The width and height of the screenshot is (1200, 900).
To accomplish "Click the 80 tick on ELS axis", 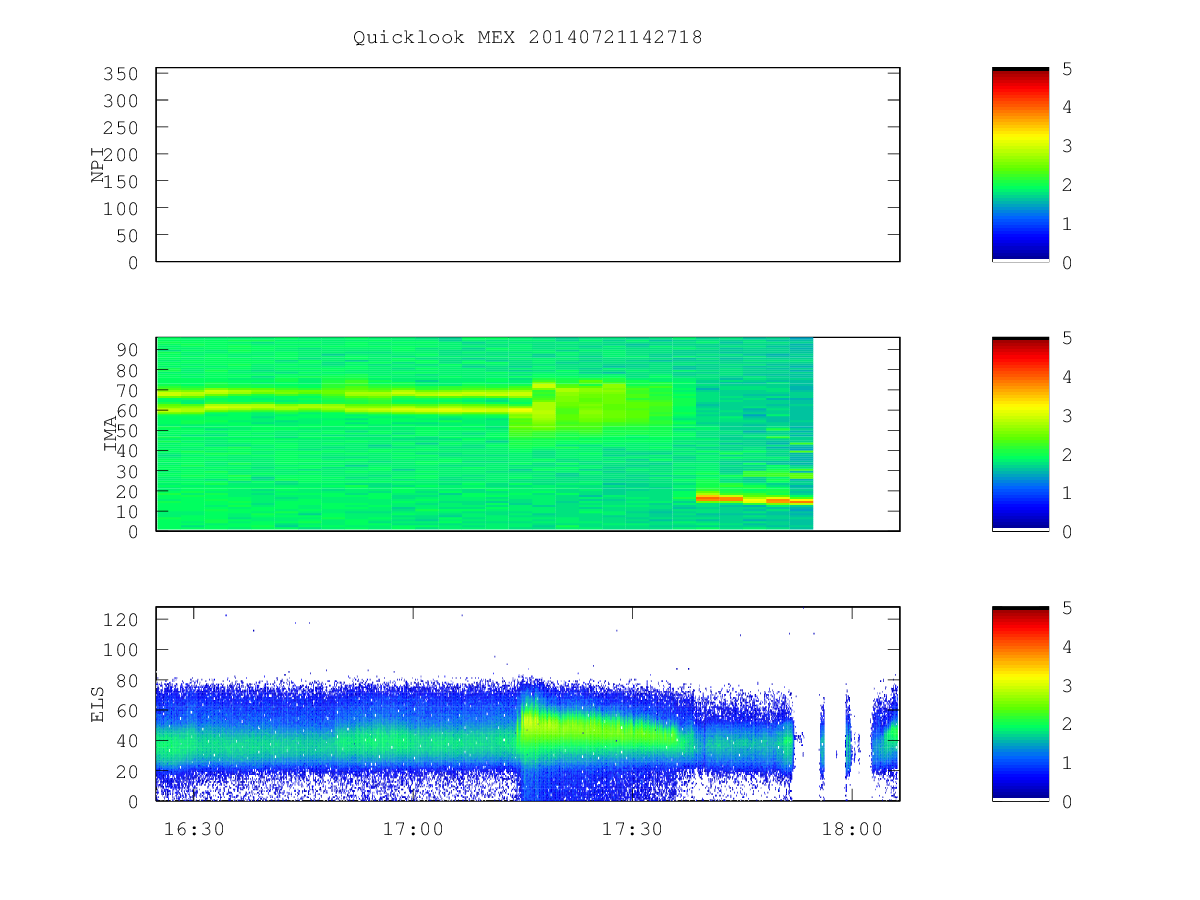I will pyautogui.click(x=126, y=681).
